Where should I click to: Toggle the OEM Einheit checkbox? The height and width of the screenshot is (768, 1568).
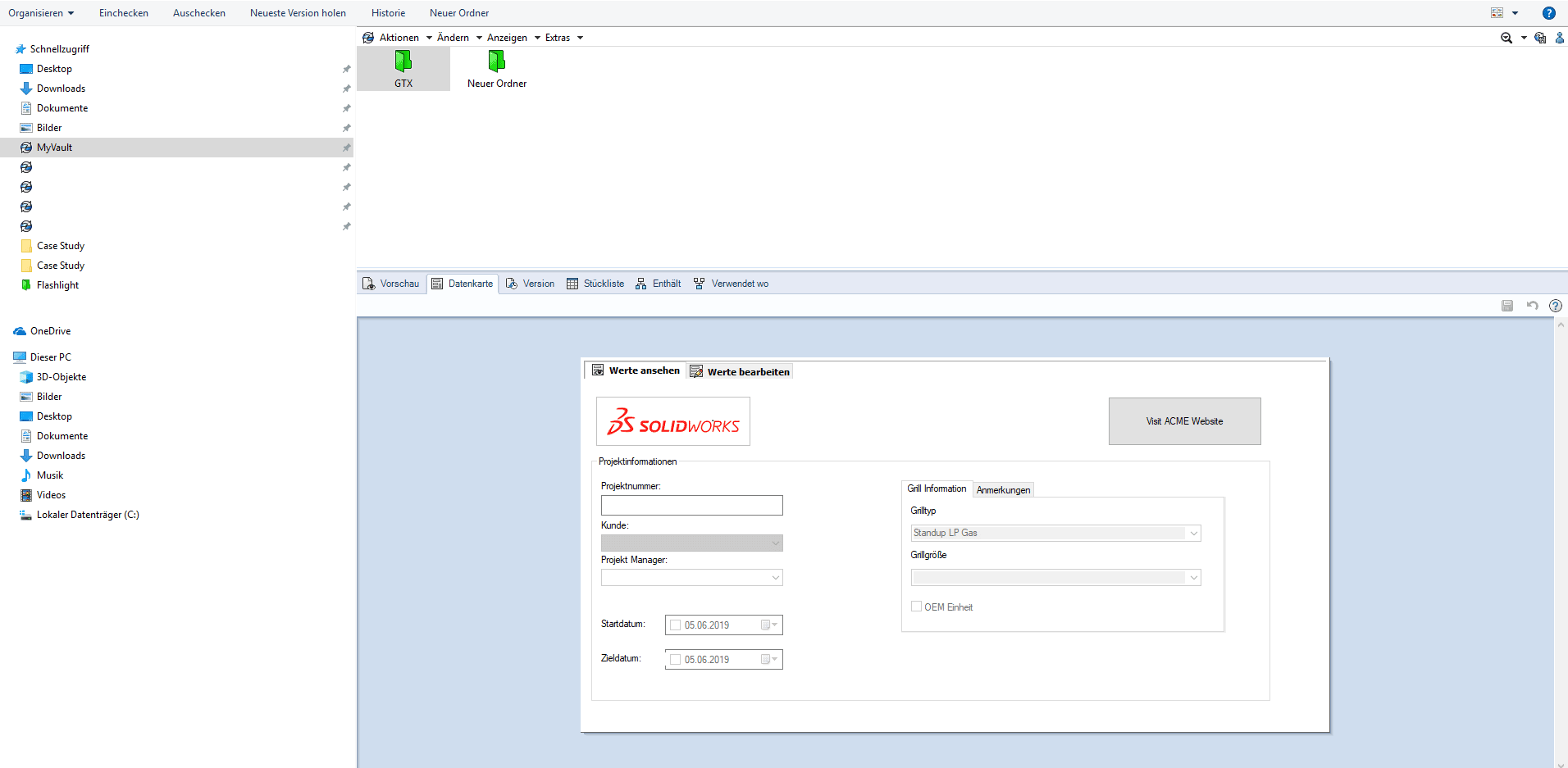pos(917,607)
